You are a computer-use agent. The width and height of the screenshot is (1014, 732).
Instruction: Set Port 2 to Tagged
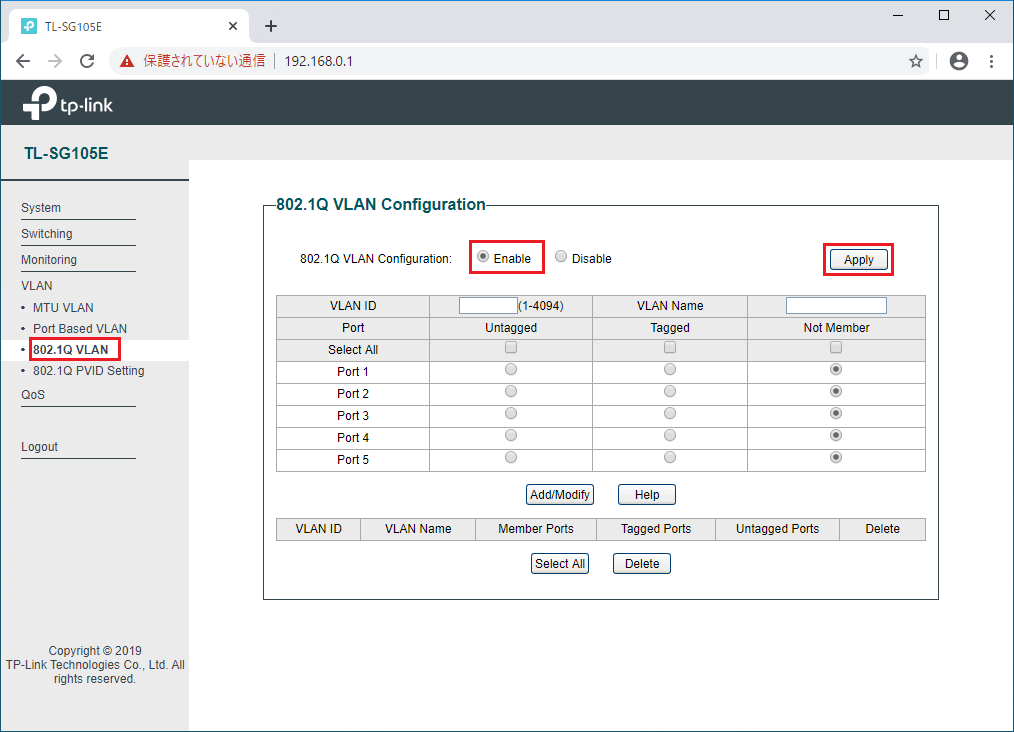[670, 392]
